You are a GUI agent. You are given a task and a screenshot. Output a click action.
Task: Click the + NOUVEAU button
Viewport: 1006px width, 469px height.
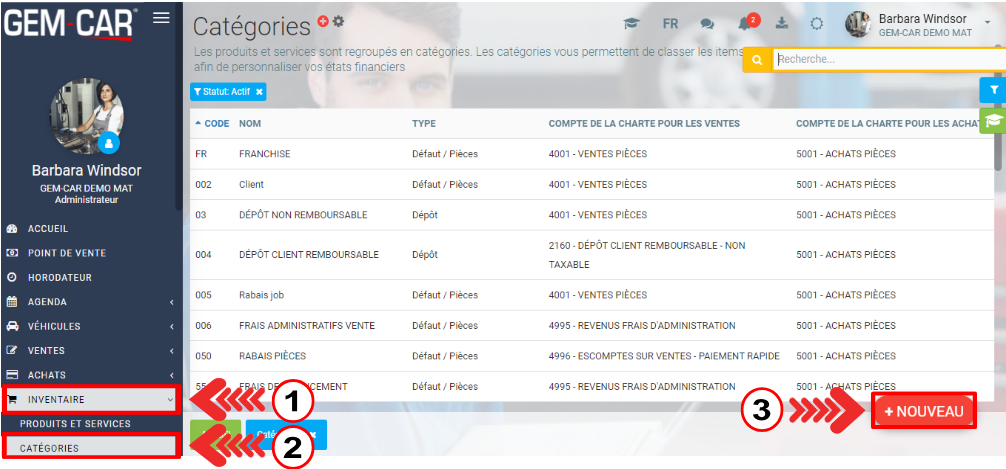(923, 411)
